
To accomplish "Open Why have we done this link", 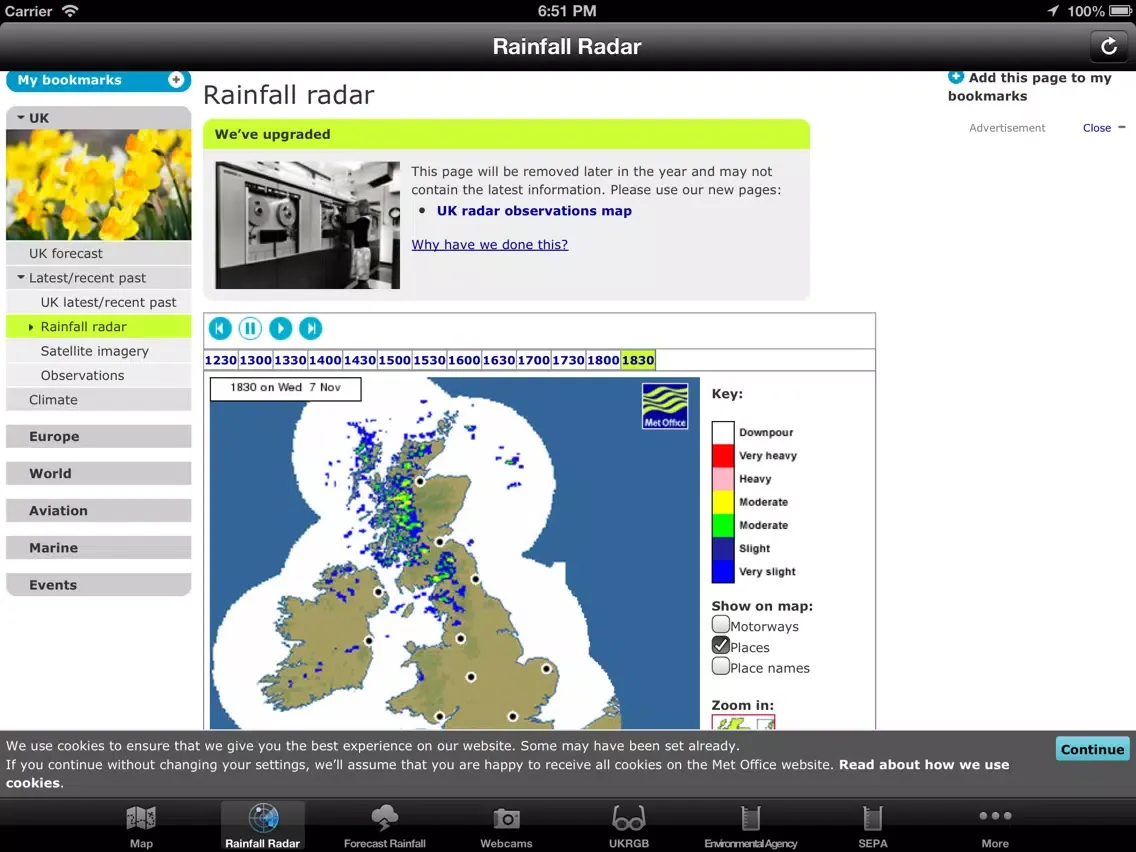I will point(490,245).
